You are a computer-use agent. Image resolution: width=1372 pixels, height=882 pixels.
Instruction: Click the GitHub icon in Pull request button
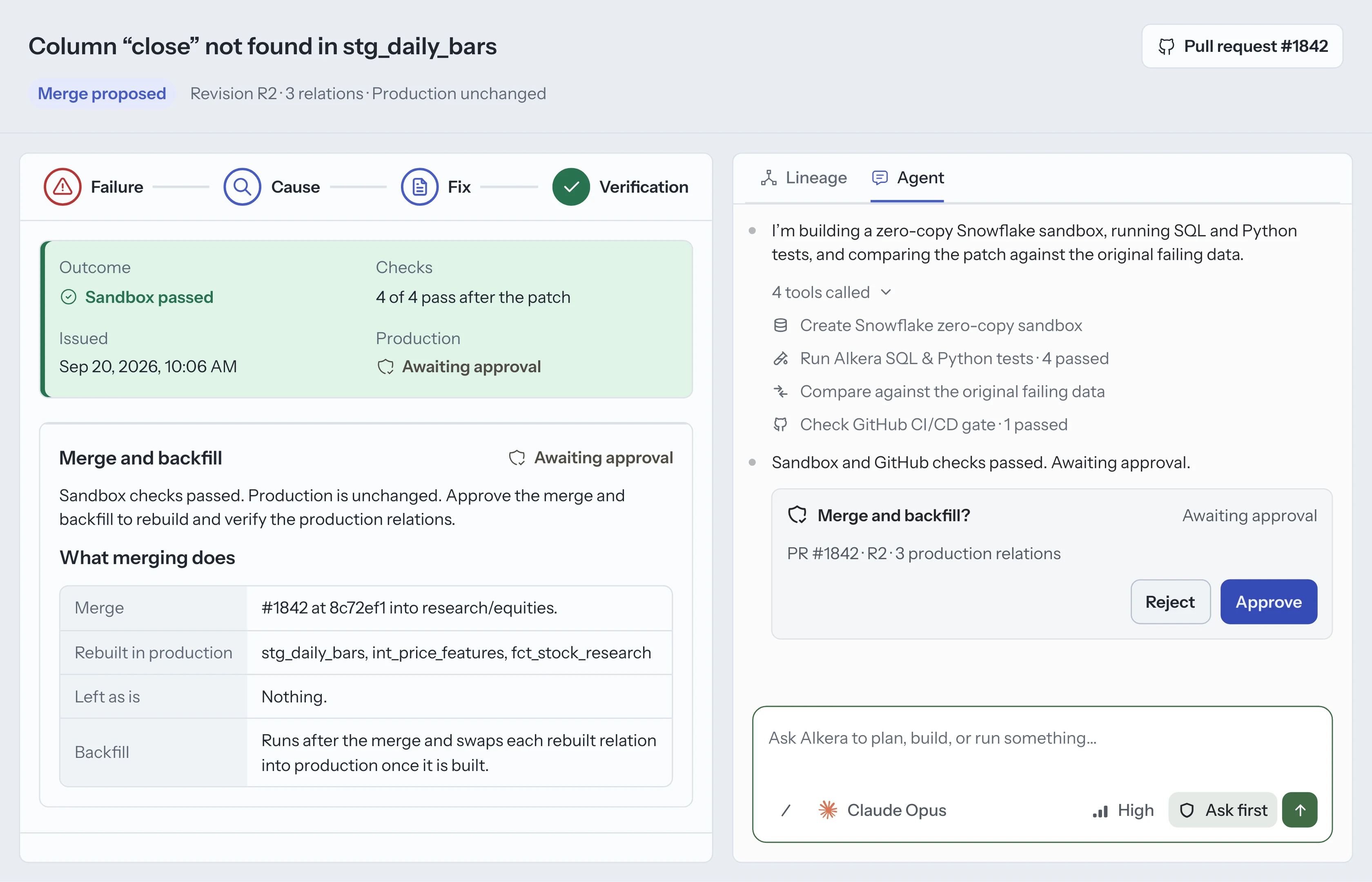(1166, 47)
